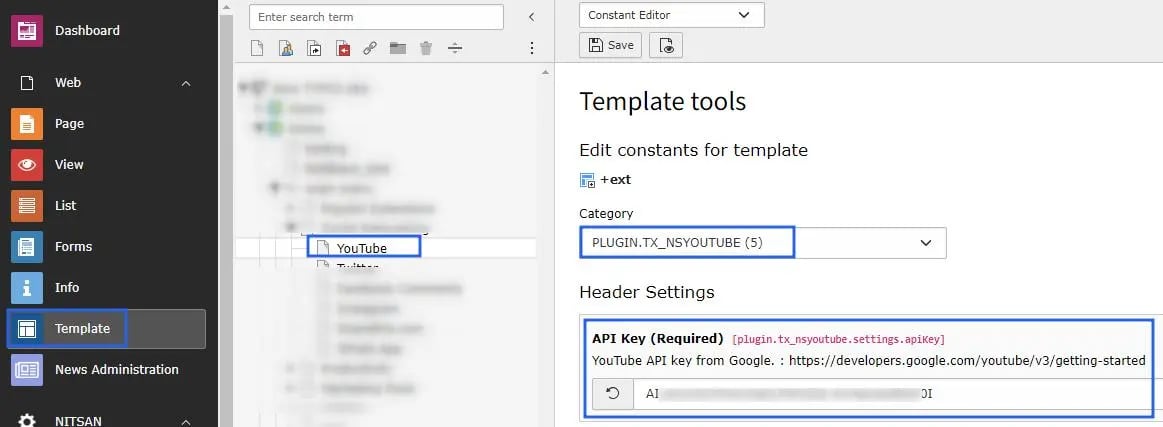Collapse the NITSAN module group

(186, 421)
